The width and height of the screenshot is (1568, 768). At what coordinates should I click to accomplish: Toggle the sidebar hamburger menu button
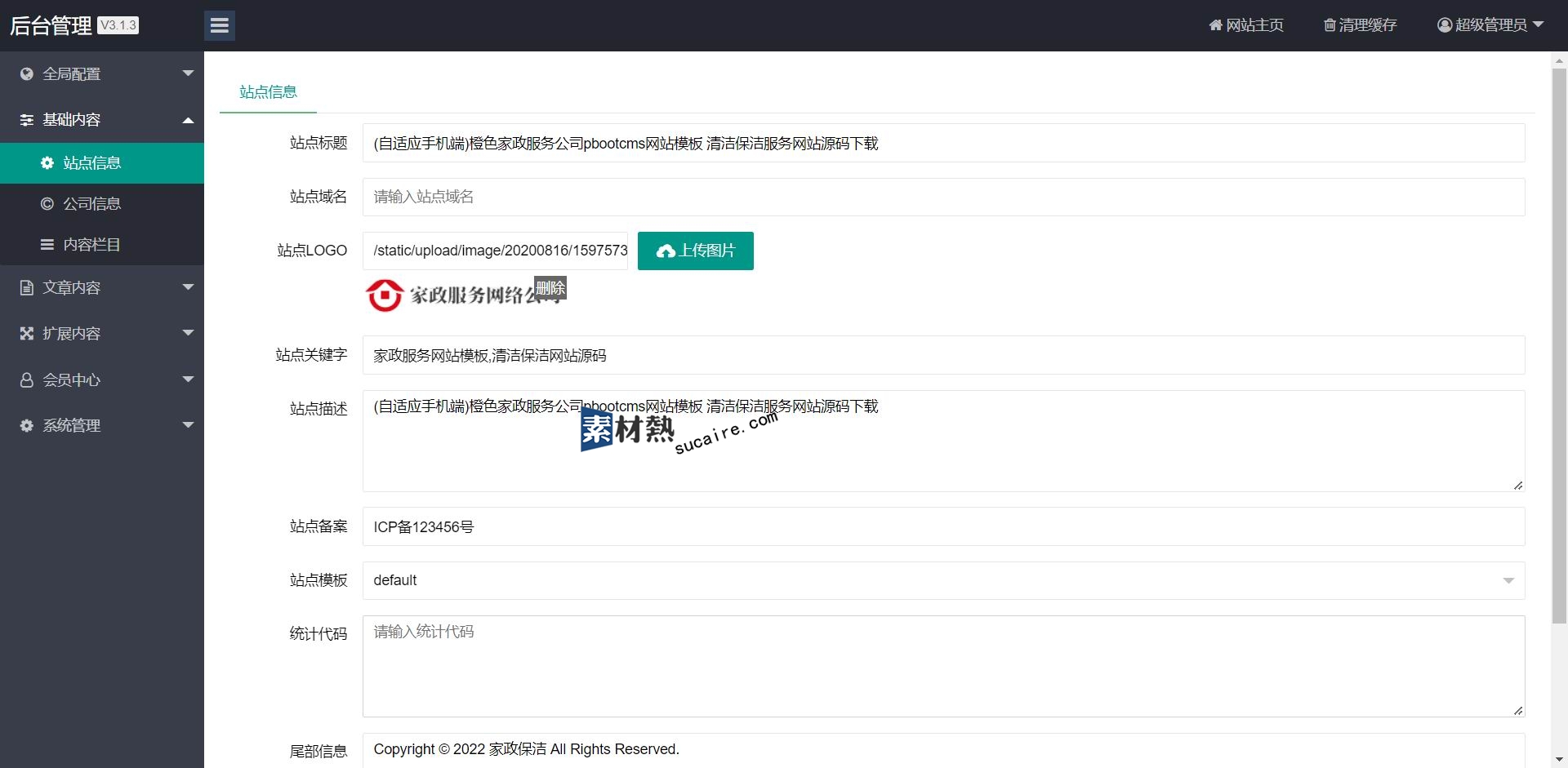pyautogui.click(x=219, y=25)
